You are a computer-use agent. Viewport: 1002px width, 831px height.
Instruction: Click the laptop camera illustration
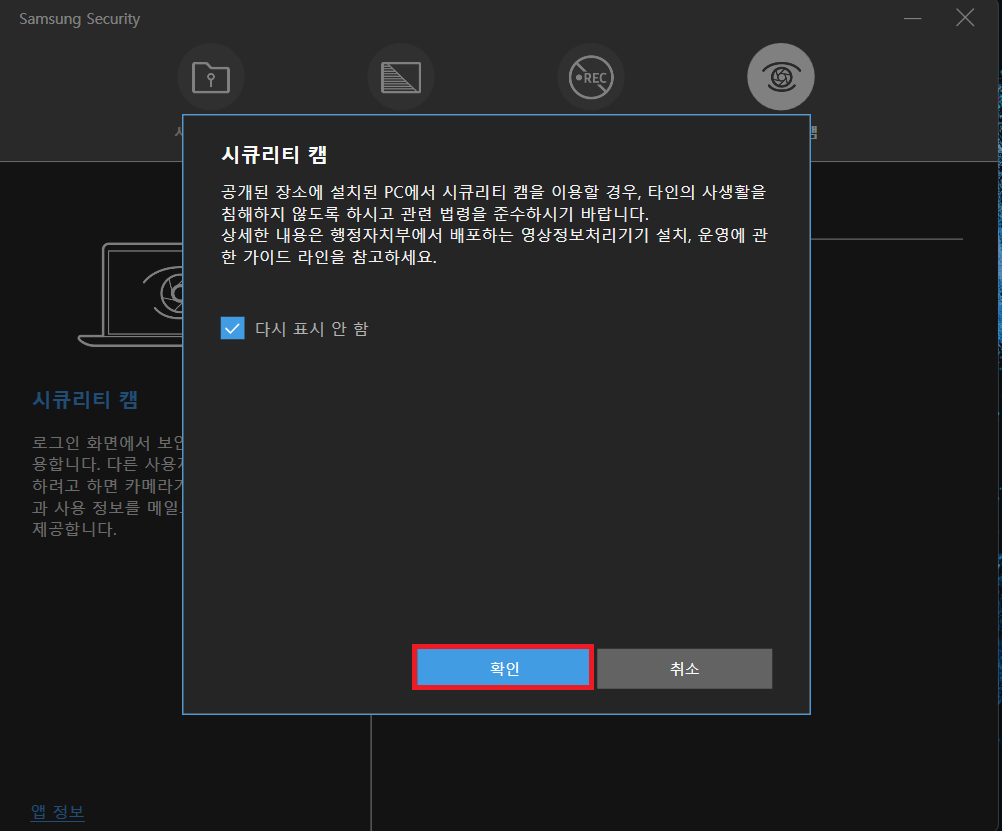[x=131, y=294]
